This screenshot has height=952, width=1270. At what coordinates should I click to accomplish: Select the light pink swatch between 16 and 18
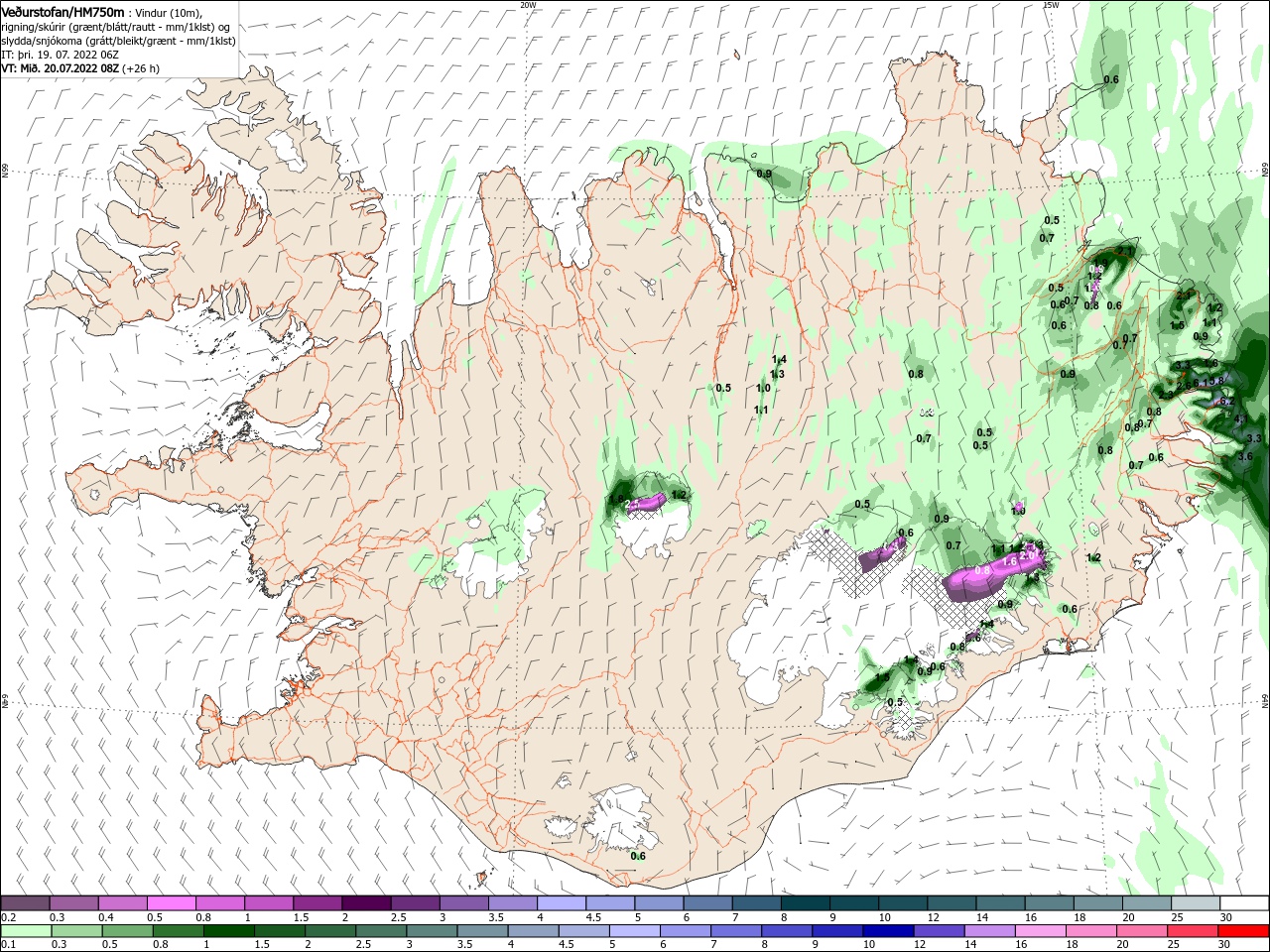(x=1040, y=931)
